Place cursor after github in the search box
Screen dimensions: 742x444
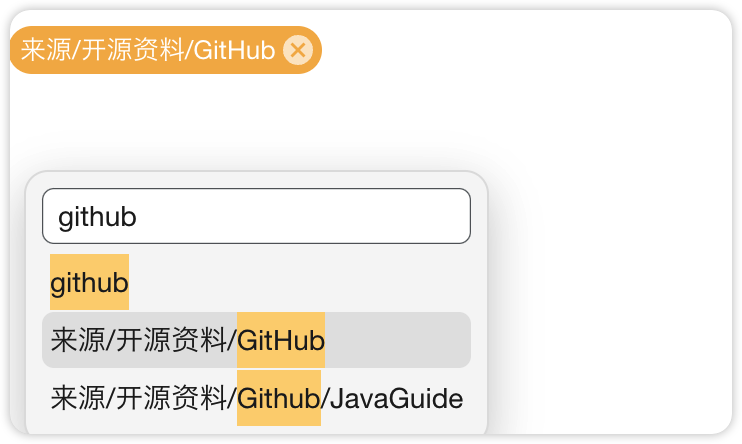click(x=138, y=216)
